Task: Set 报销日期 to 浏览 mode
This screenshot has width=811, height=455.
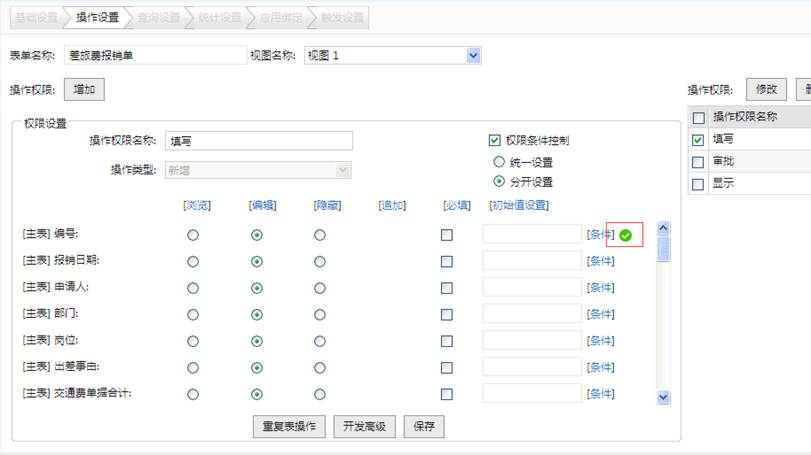Action: point(193,261)
